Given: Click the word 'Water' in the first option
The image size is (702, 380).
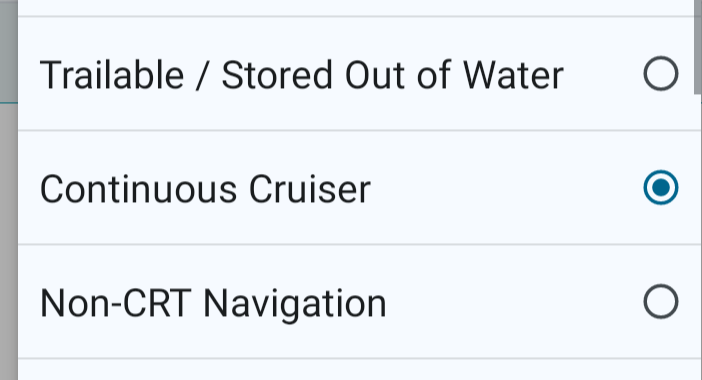Looking at the screenshot, I should click(513, 75).
